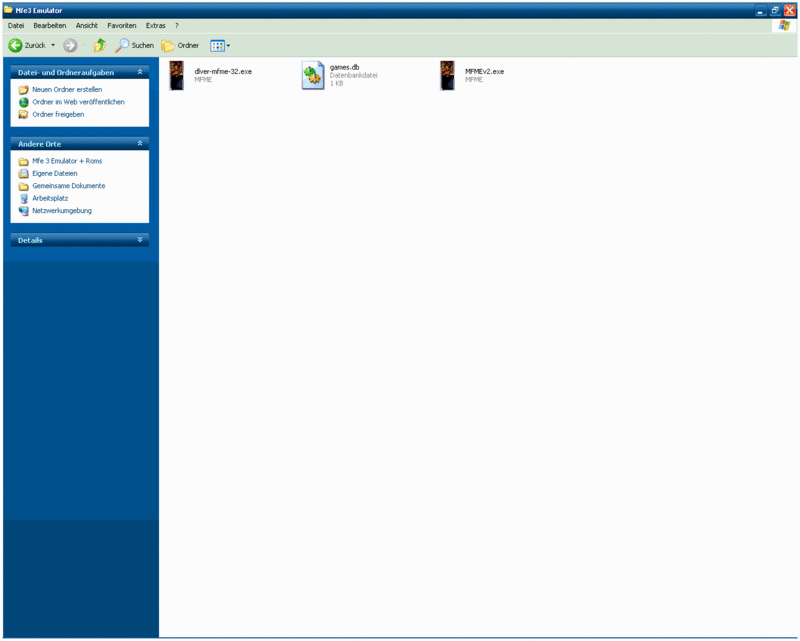Image resolution: width=800 pixels, height=641 pixels.
Task: Go to Mfe 3 Emulator + Roms folder
Action: pyautogui.click(x=67, y=161)
